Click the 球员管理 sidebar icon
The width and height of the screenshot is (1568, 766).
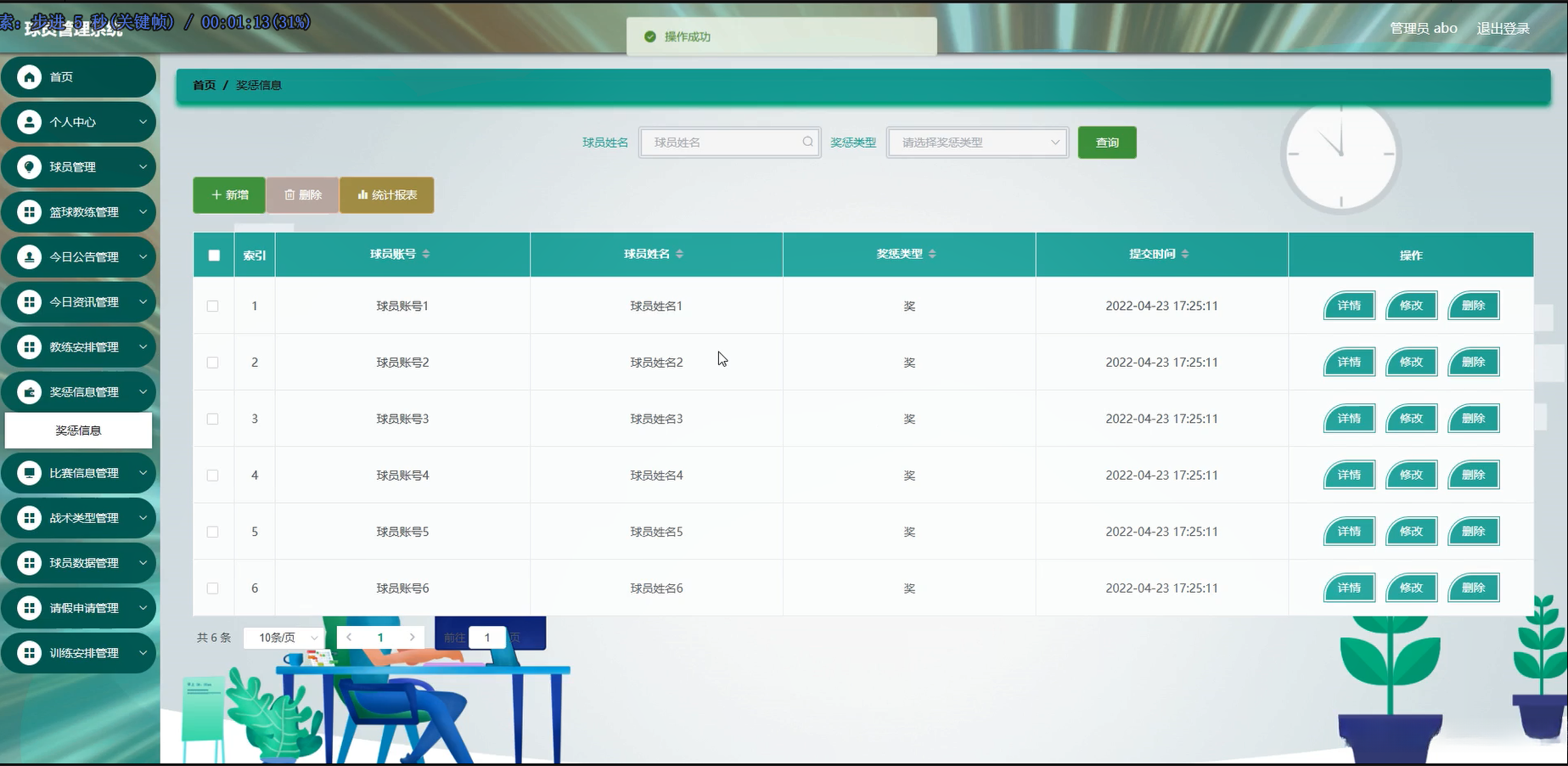[x=30, y=167]
